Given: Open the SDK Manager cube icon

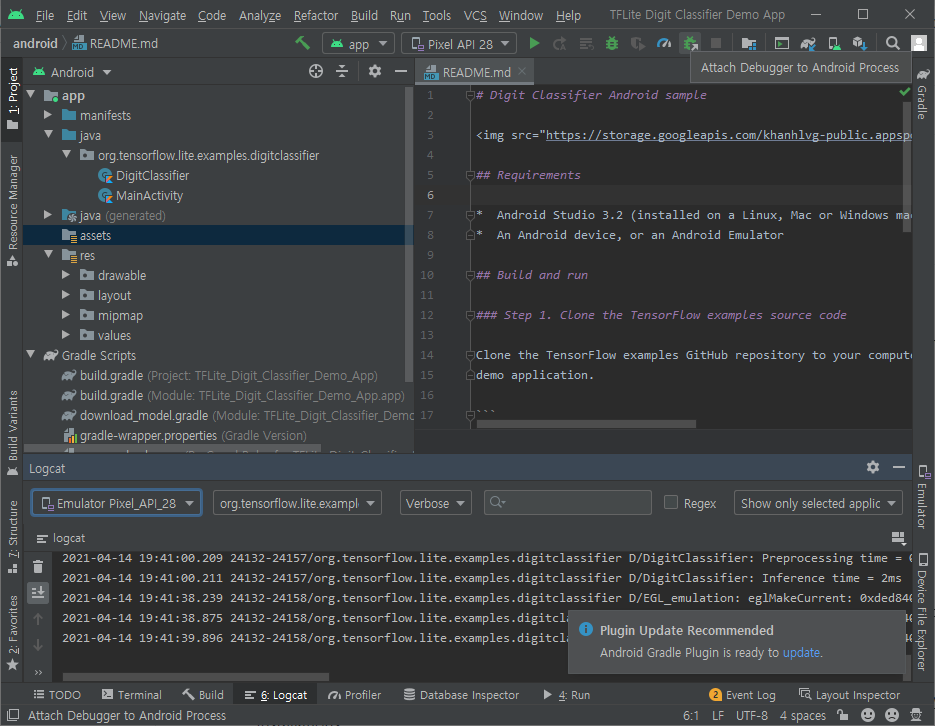Looking at the screenshot, I should [859, 44].
